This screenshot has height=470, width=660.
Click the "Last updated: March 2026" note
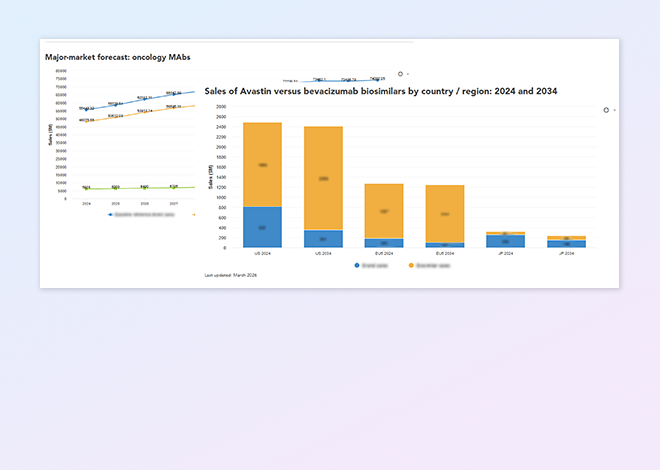click(231, 275)
